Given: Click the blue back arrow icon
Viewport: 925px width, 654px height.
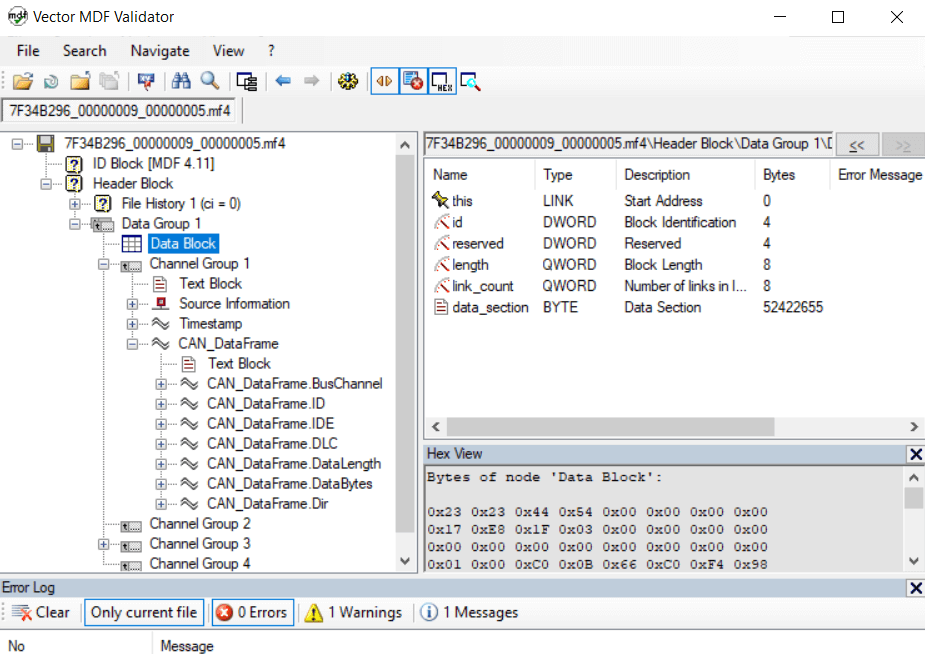Looking at the screenshot, I should 283,81.
